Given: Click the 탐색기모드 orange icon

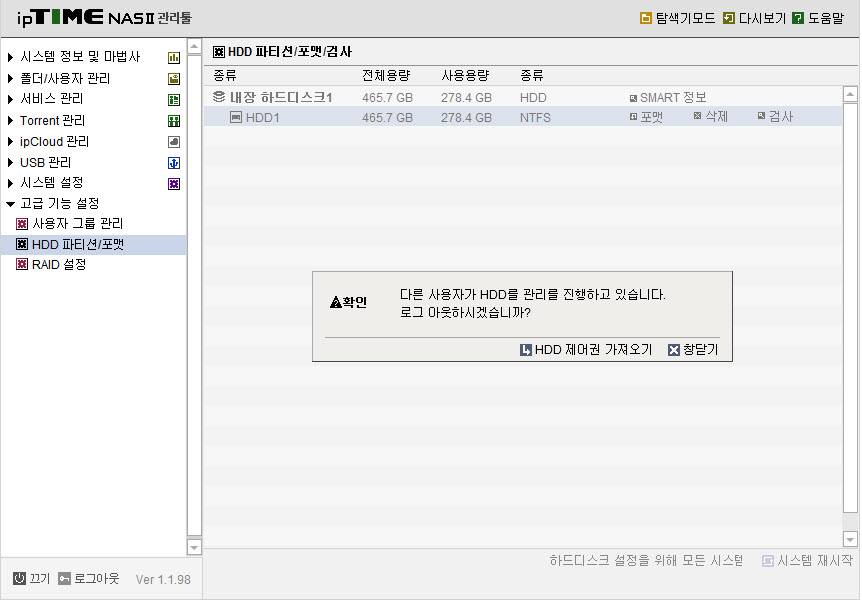Looking at the screenshot, I should 646,18.
